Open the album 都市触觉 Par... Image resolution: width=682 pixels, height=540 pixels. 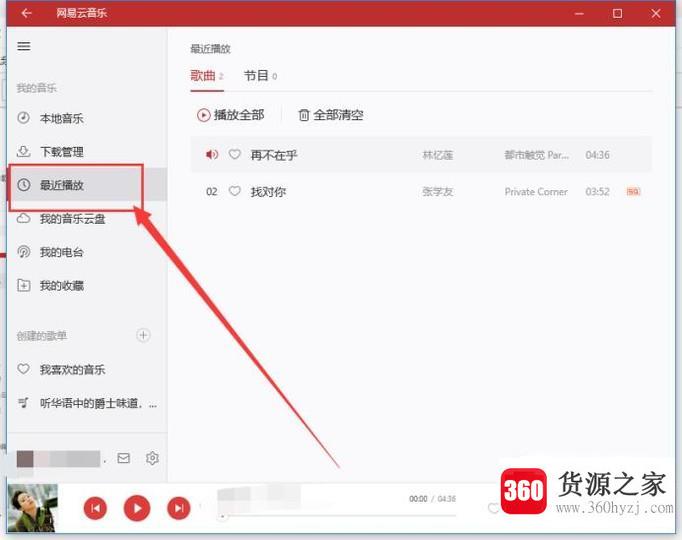[536, 155]
